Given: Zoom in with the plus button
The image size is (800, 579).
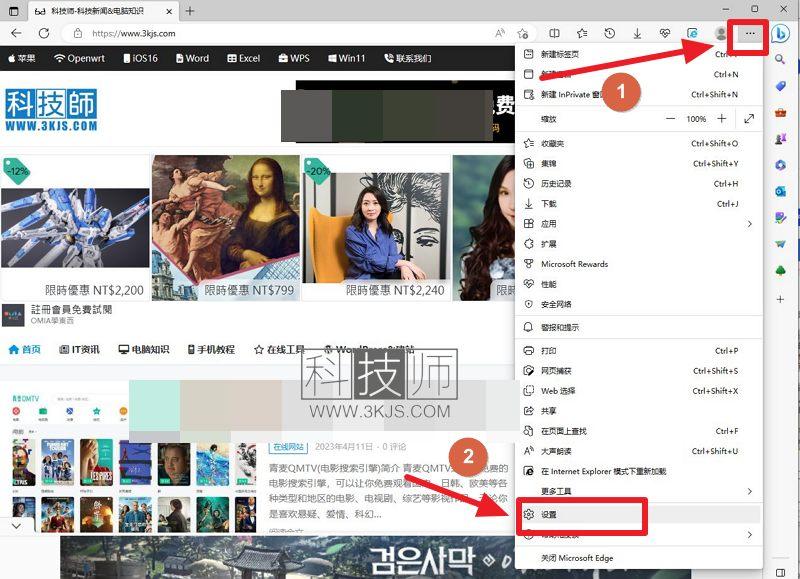Looking at the screenshot, I should point(721,119).
